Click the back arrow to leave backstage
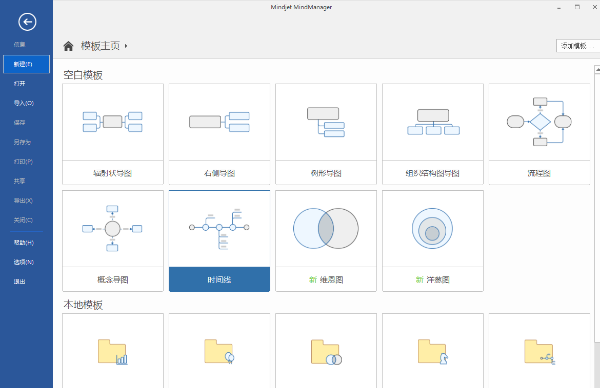Image resolution: width=600 pixels, height=388 pixels. (x=27, y=22)
